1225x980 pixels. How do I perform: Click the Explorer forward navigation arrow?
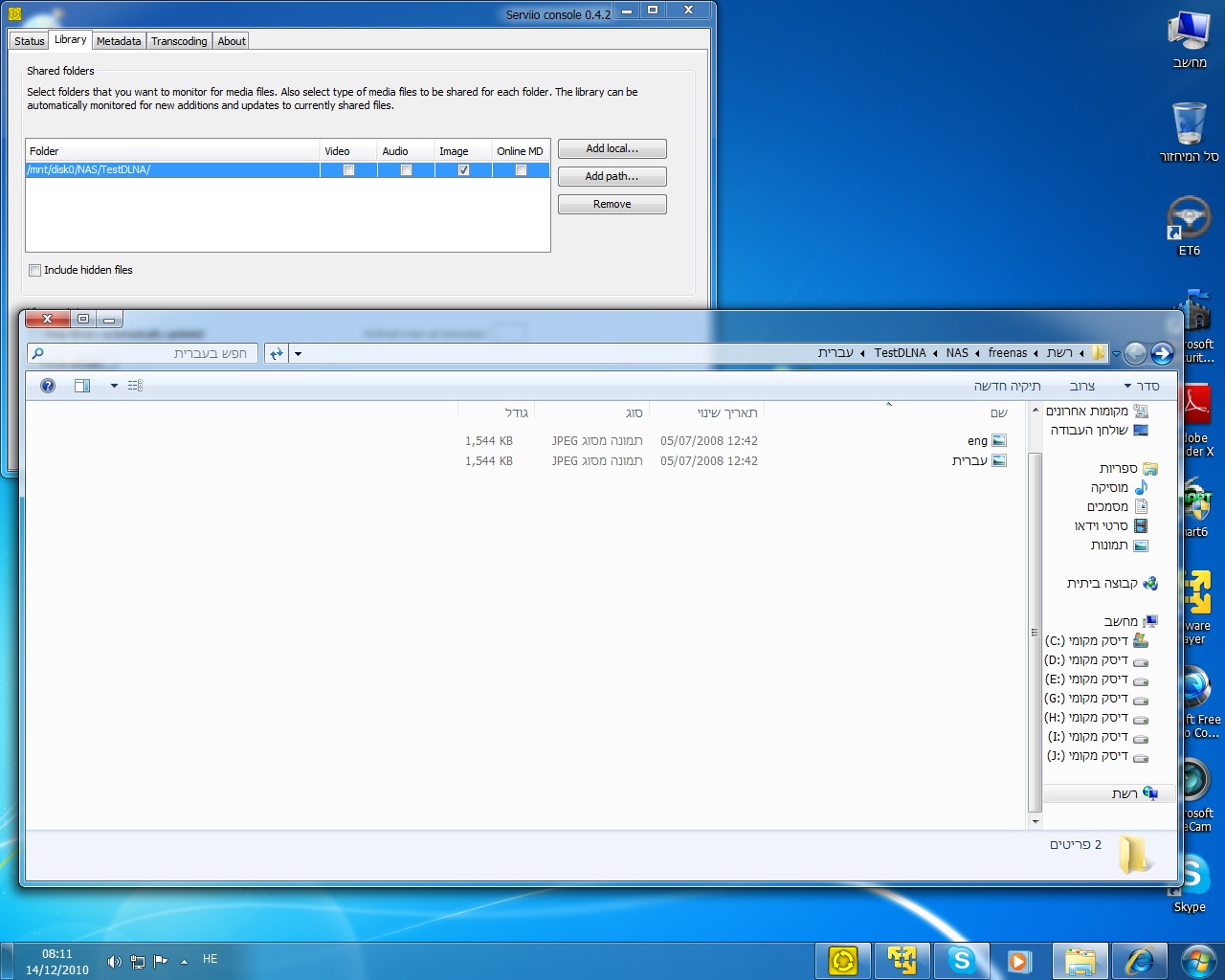[1135, 353]
